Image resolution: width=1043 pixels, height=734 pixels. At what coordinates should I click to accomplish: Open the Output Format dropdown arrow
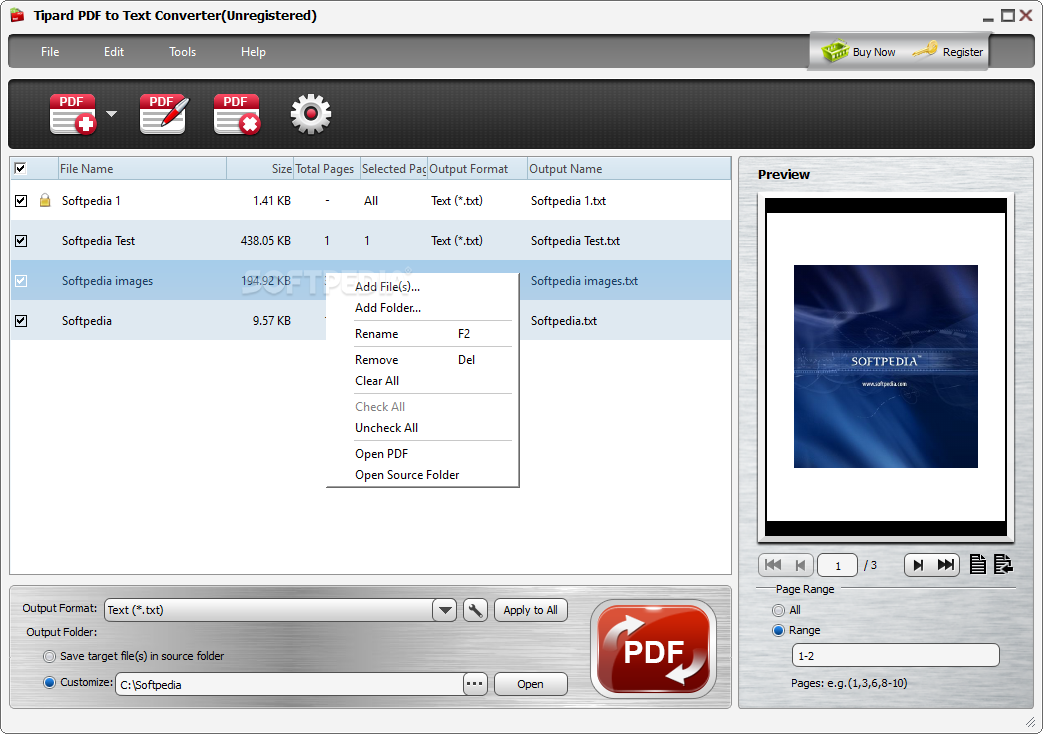(444, 610)
